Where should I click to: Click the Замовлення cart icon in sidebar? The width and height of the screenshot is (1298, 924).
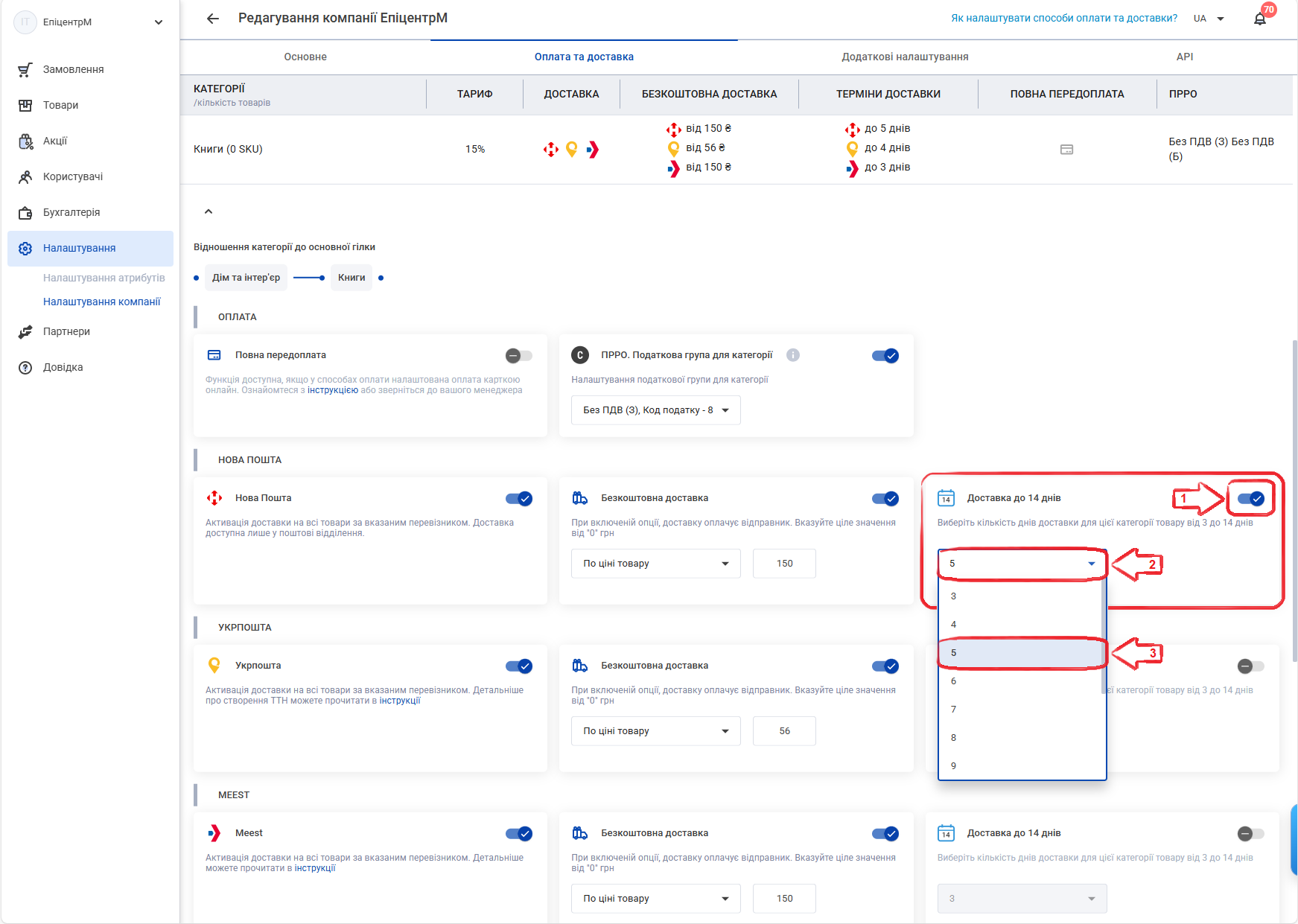[x=25, y=69]
